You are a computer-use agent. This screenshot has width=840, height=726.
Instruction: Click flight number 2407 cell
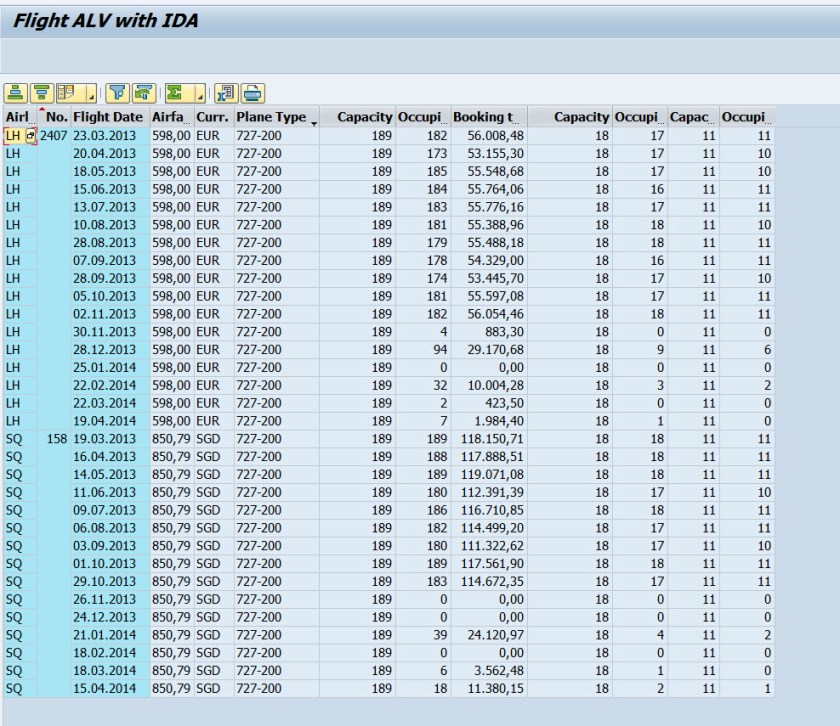click(54, 134)
